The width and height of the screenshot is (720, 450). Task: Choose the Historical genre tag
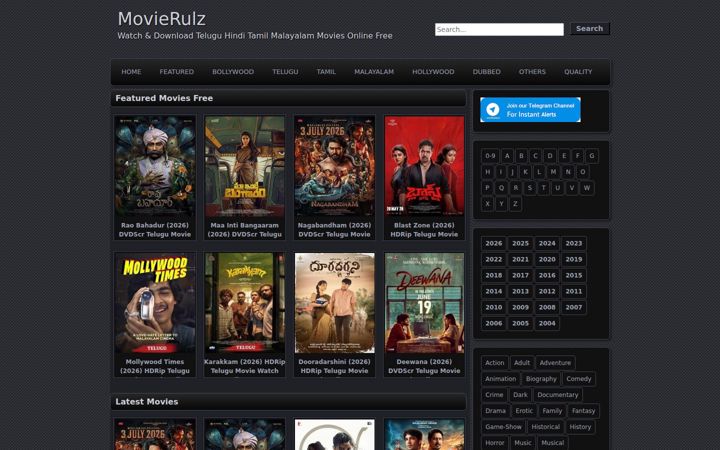[546, 427]
